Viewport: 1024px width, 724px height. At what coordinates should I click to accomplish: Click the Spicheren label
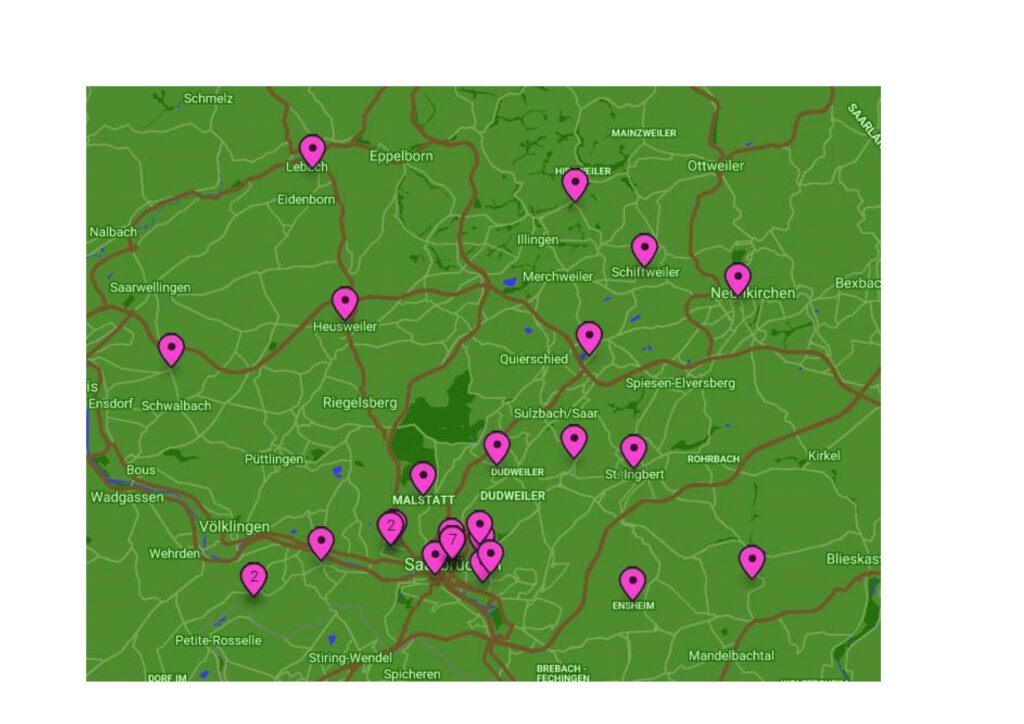[412, 674]
